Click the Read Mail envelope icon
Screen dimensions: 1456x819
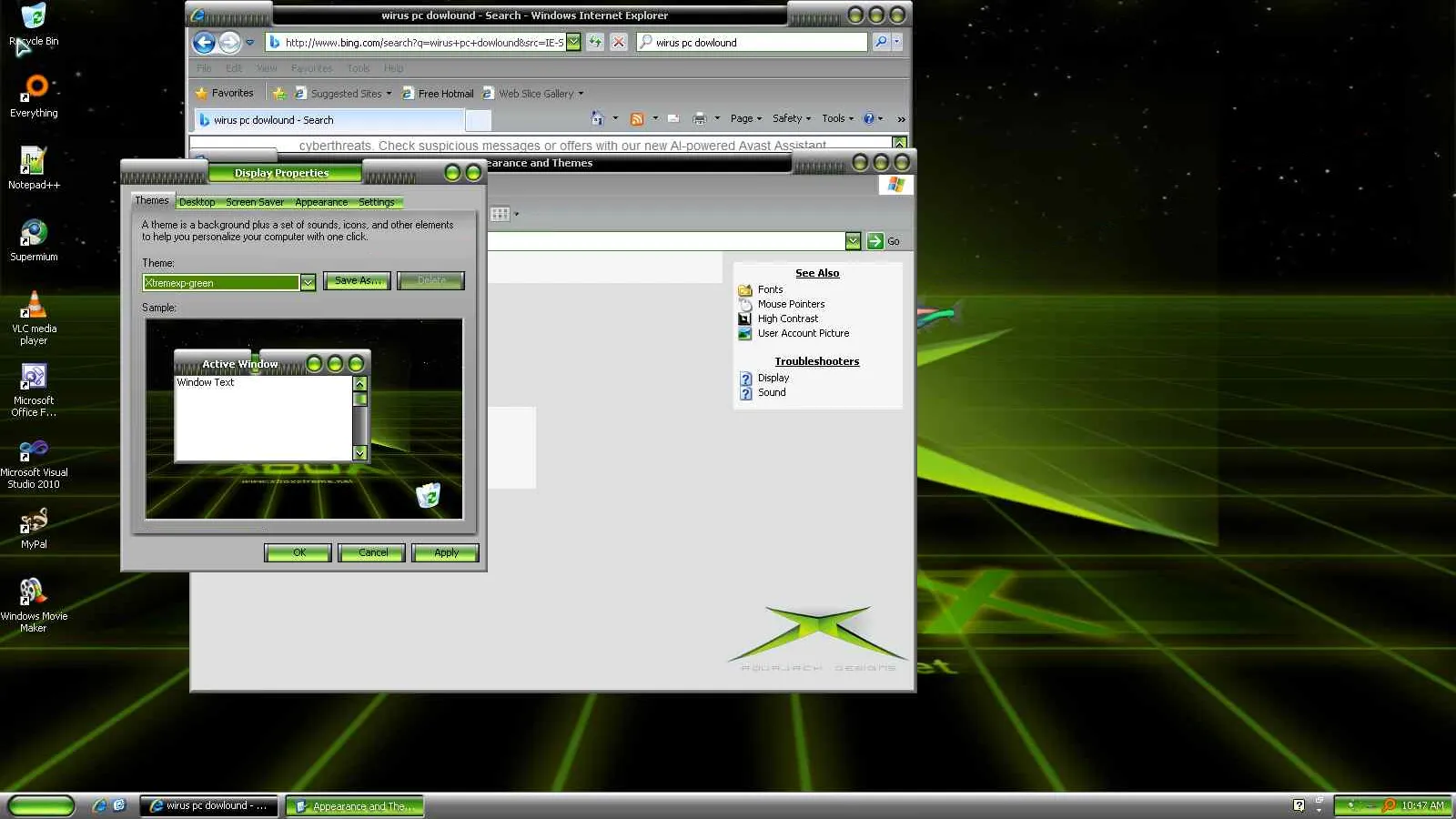point(673,118)
